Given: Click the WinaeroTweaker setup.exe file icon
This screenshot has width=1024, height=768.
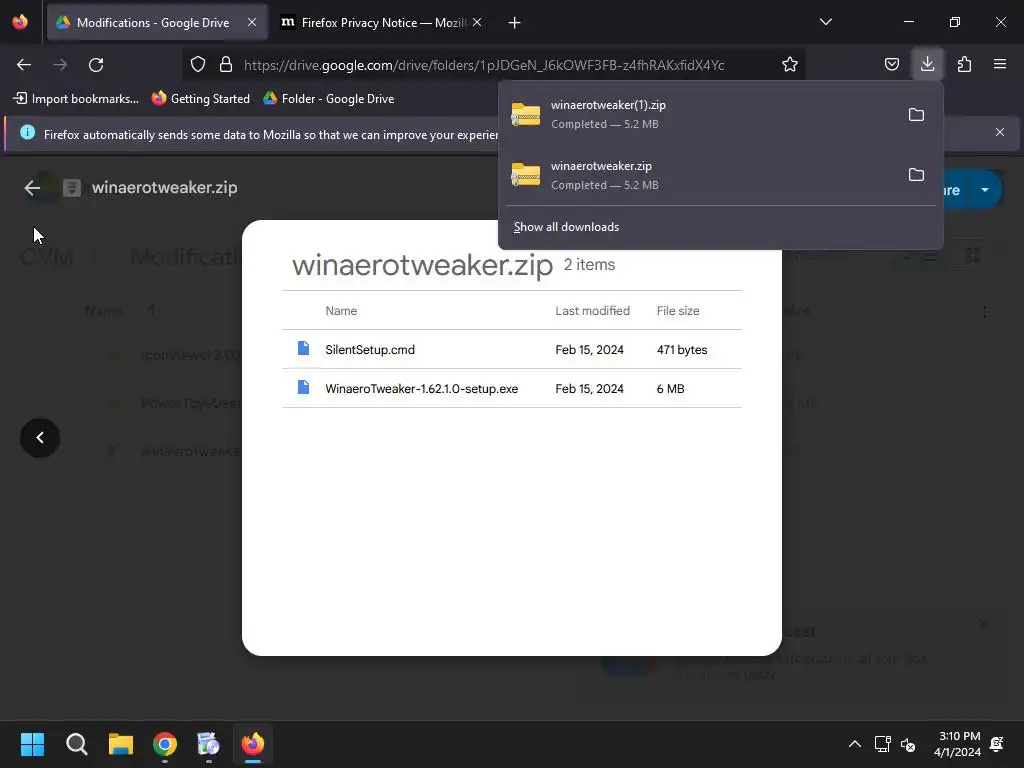Looking at the screenshot, I should click(303, 387).
